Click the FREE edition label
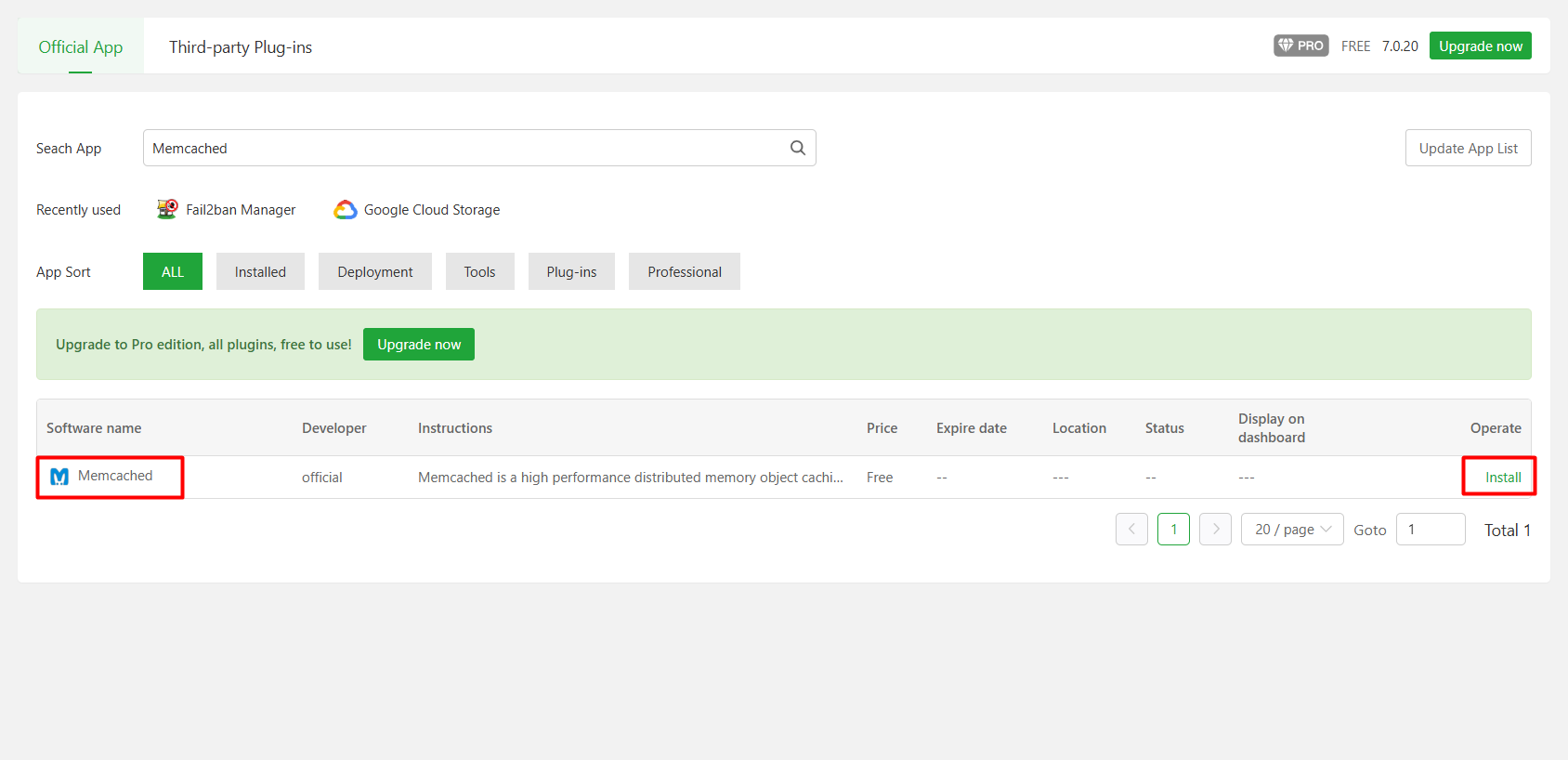Screen dimensions: 1568x760 (x=1355, y=46)
